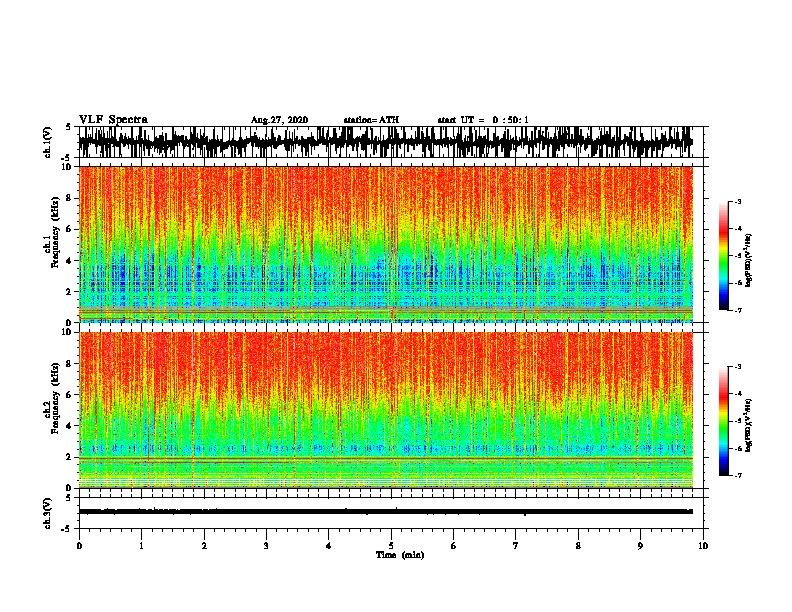
Task: Click the 2 kHz horizontal line in ch.2 spectrogram
Action: [x=386, y=457]
